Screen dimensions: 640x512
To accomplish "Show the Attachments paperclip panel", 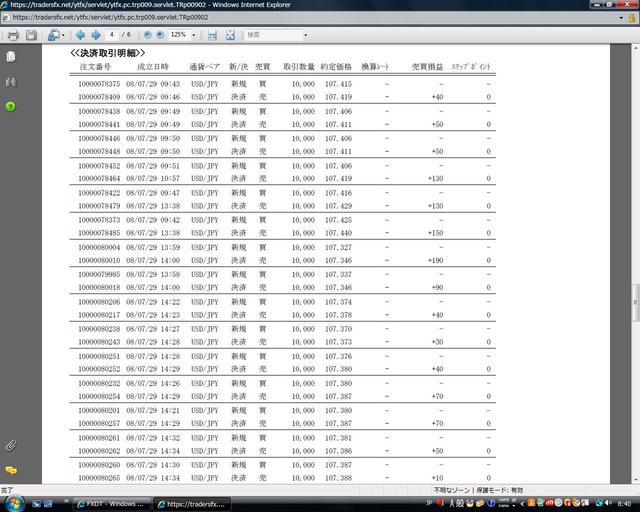I will coord(11,445).
